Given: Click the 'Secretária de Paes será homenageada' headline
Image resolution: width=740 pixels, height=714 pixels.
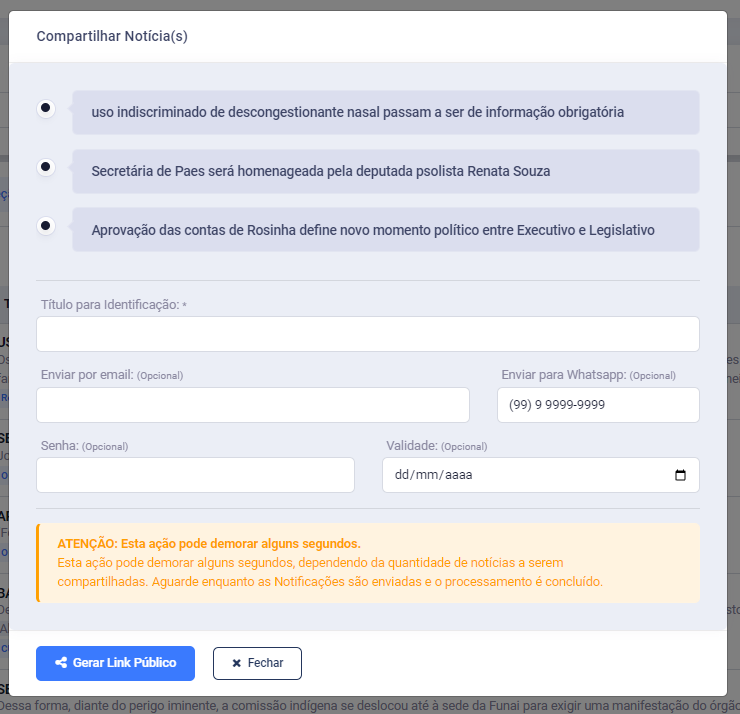Looking at the screenshot, I should (320, 171).
